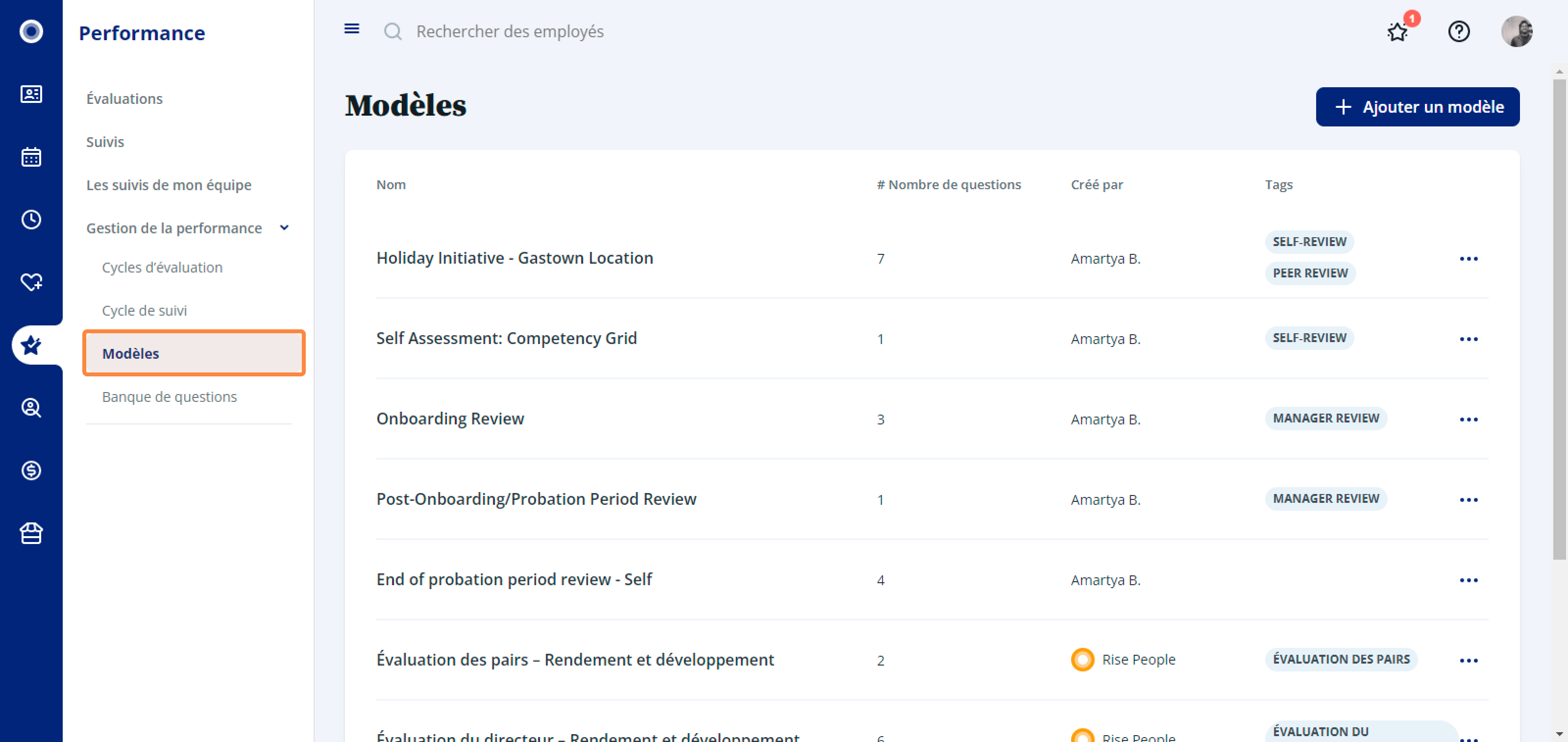Viewport: 1568px width, 742px height.
Task: Open options menu for Holiday Initiative row
Action: coord(1468,259)
